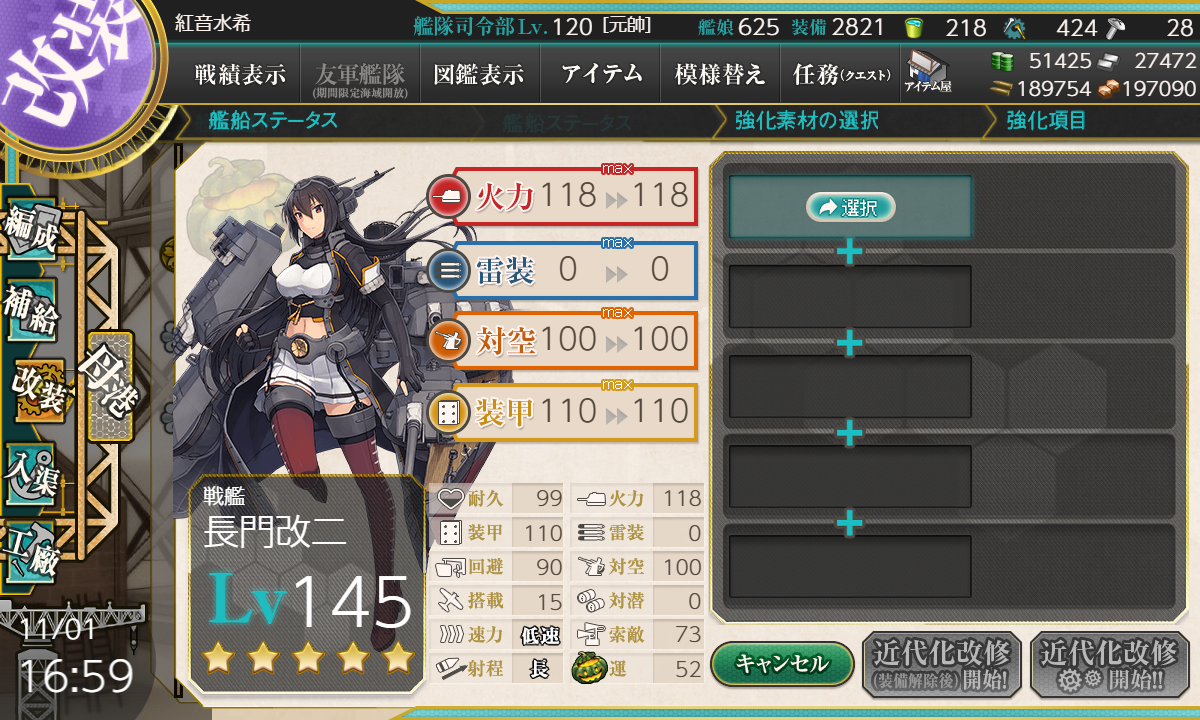This screenshot has width=1200, height=720.
Task: Open the 補給 supply sidebar icon
Action: [30, 310]
